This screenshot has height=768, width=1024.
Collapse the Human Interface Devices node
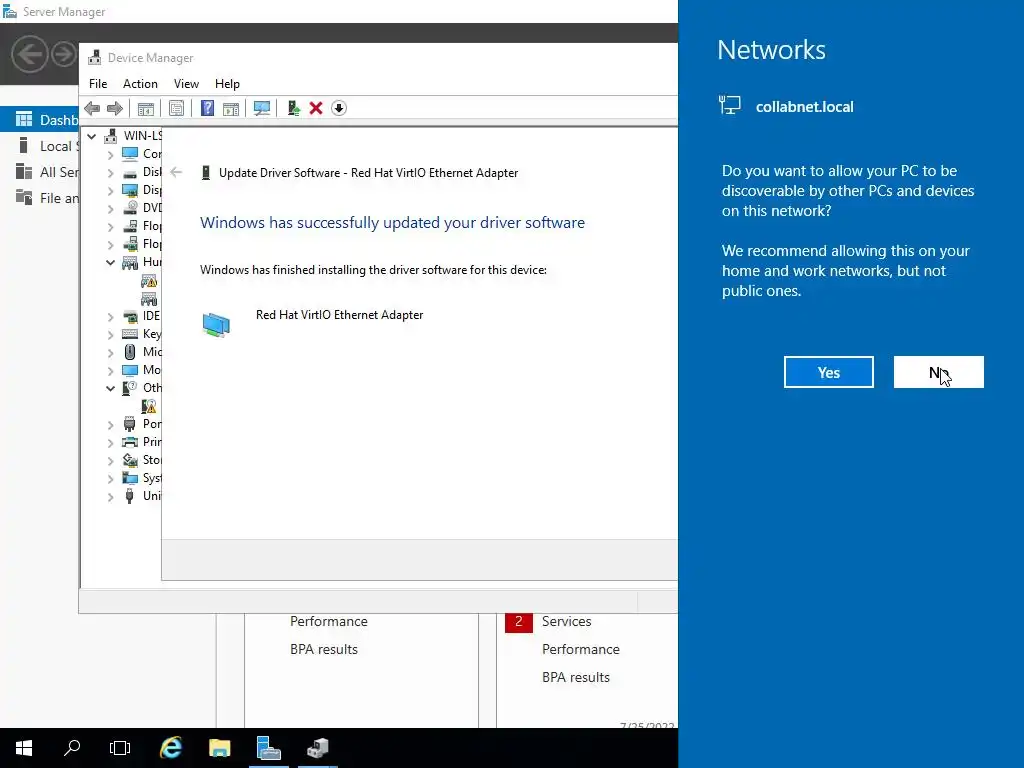[110, 263]
